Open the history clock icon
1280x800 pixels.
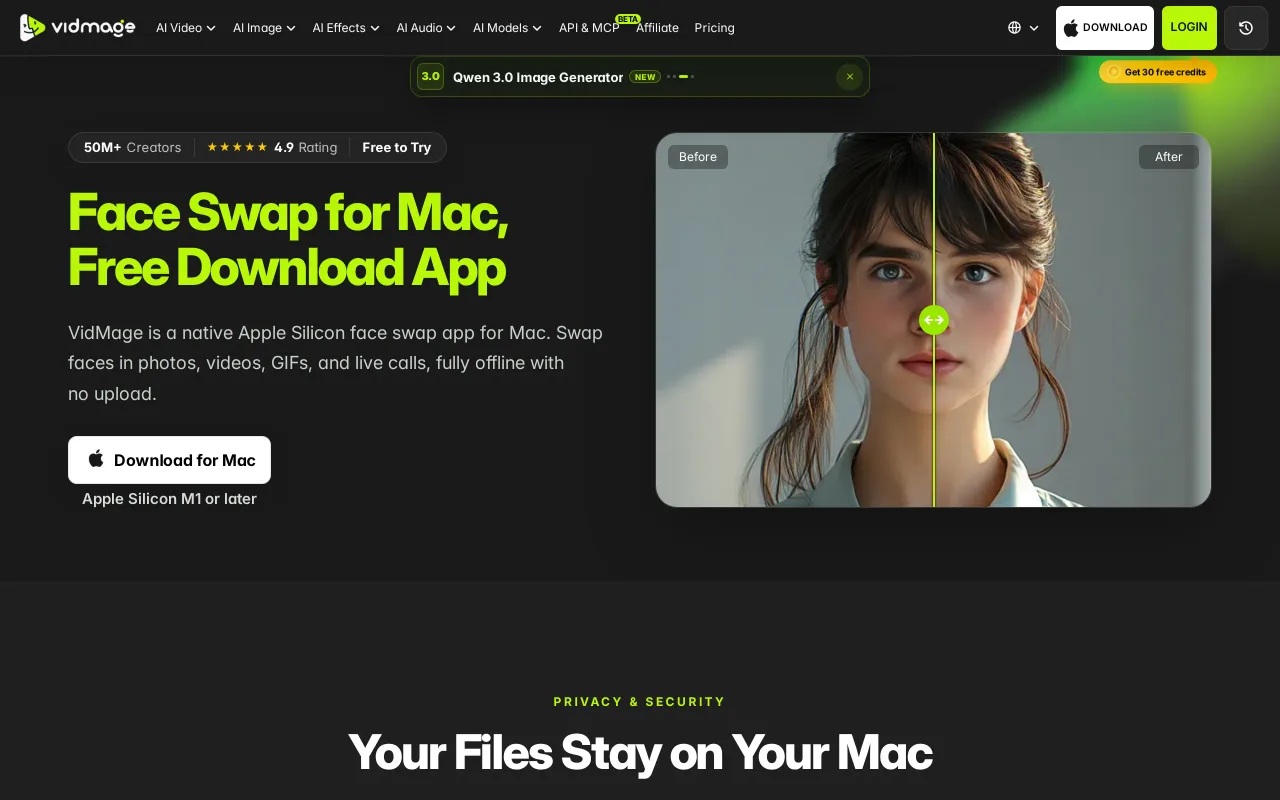[x=1246, y=28]
